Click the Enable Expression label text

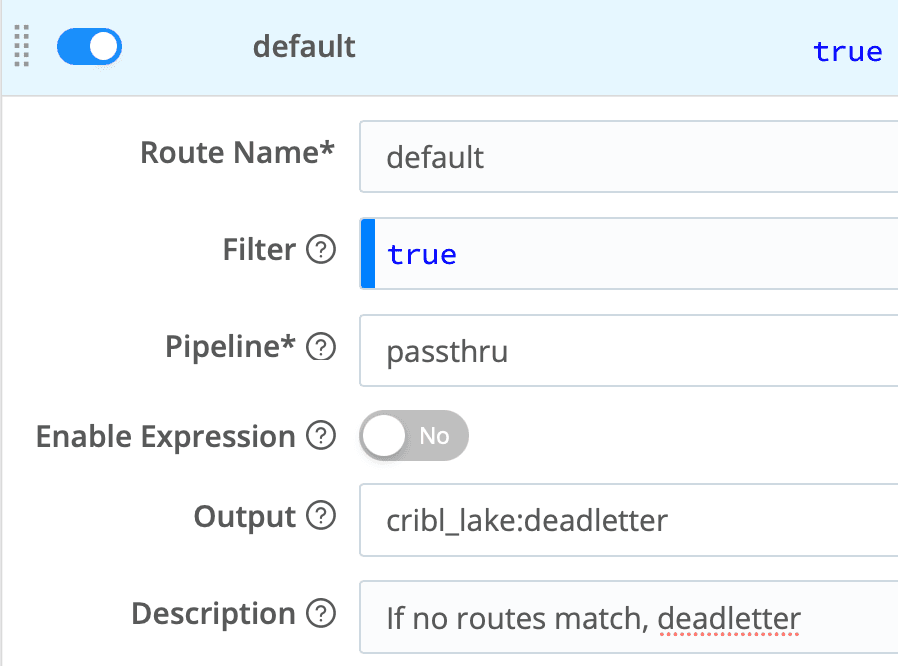pyautogui.click(x=165, y=437)
